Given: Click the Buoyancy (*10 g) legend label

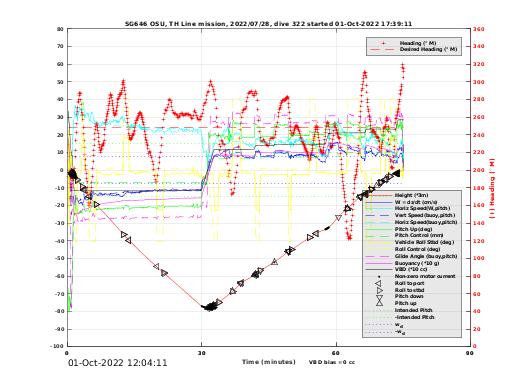Looking at the screenshot, I should 417,263.
